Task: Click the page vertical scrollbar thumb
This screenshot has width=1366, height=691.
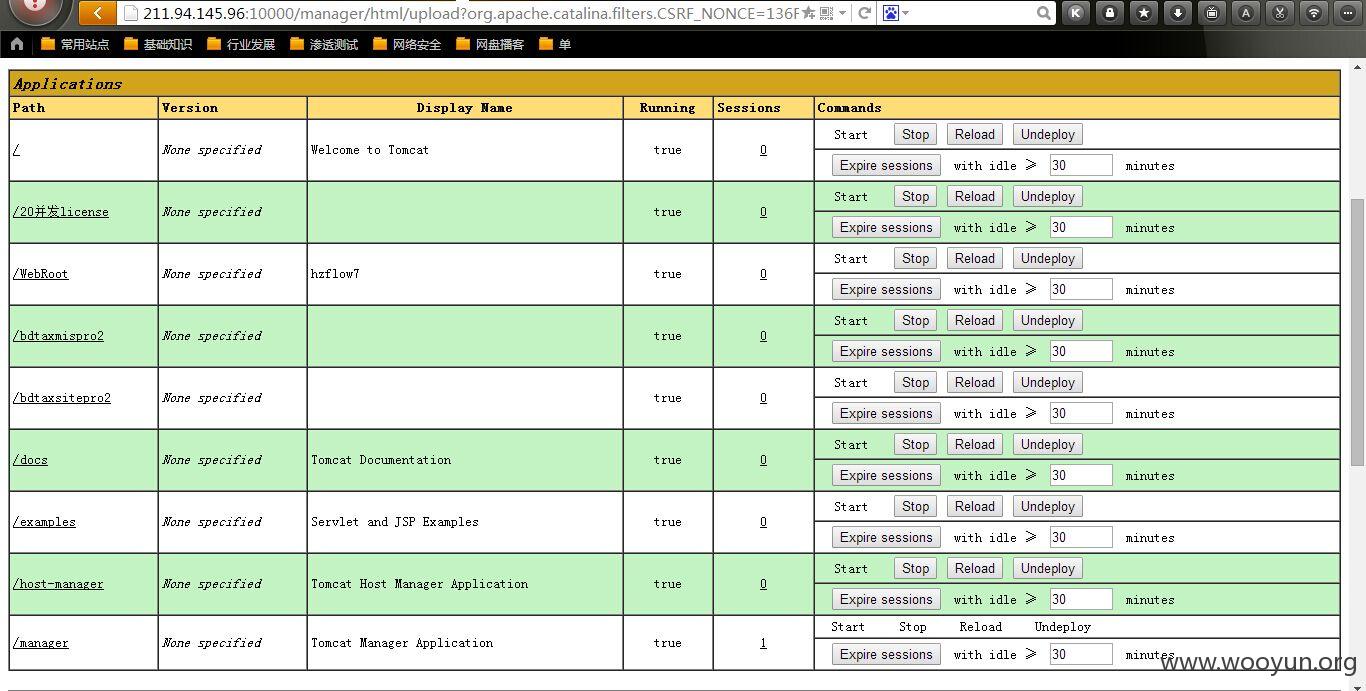Action: (x=1357, y=330)
